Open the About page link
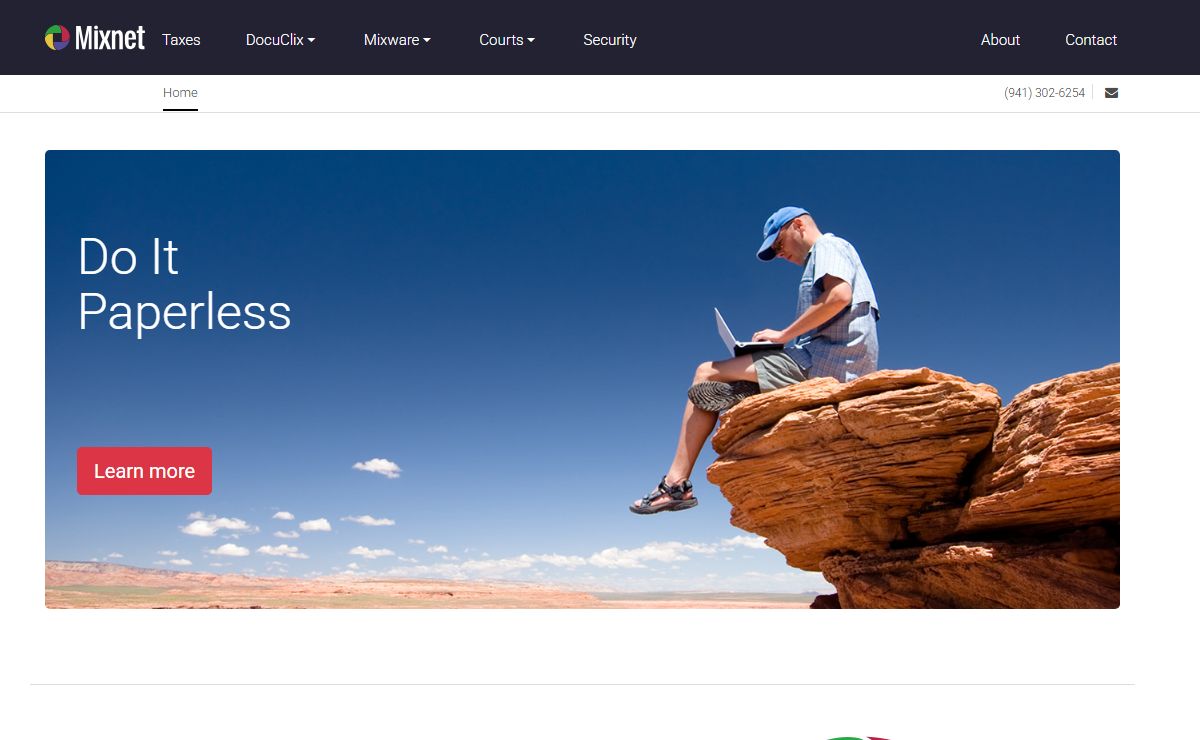 point(1000,40)
